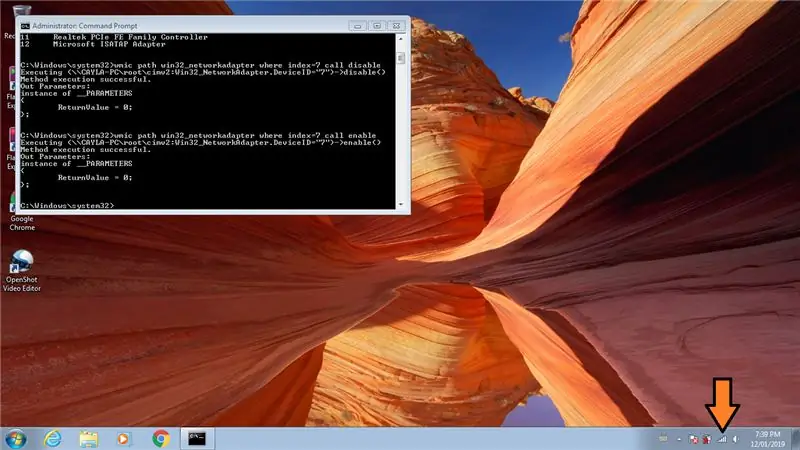Minimize the Command Prompt window
This screenshot has width=800, height=450.
(x=357, y=26)
